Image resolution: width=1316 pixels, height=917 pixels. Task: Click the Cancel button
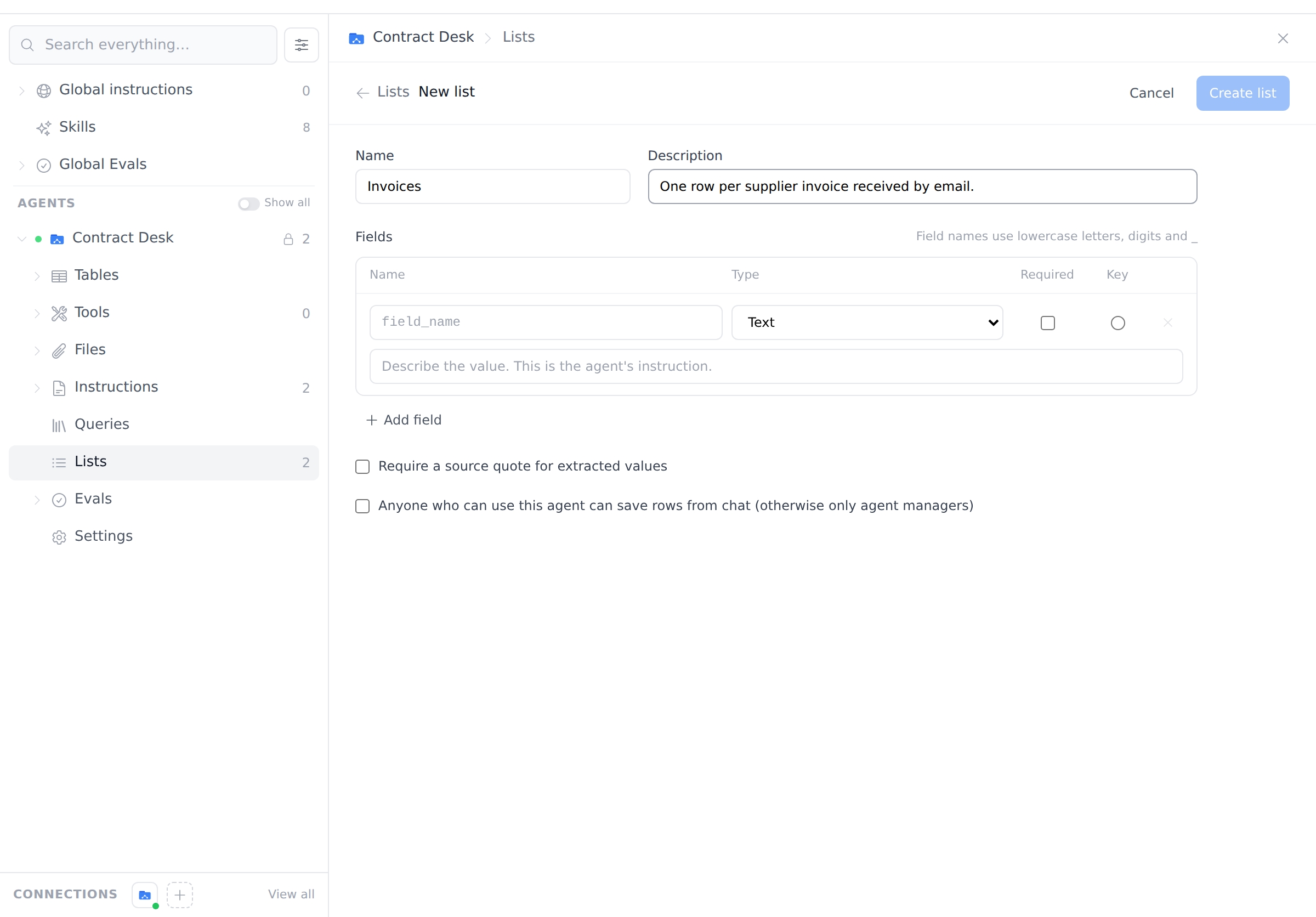(x=1151, y=93)
